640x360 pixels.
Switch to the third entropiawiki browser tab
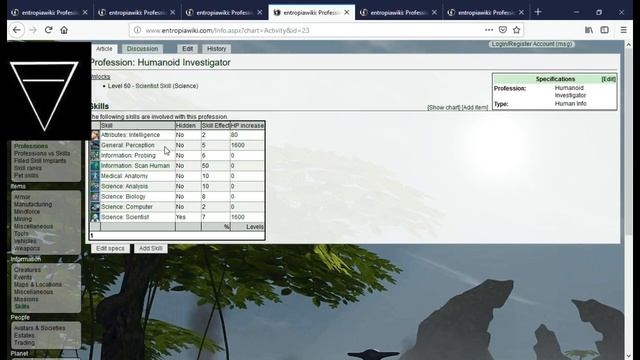pos(224,13)
